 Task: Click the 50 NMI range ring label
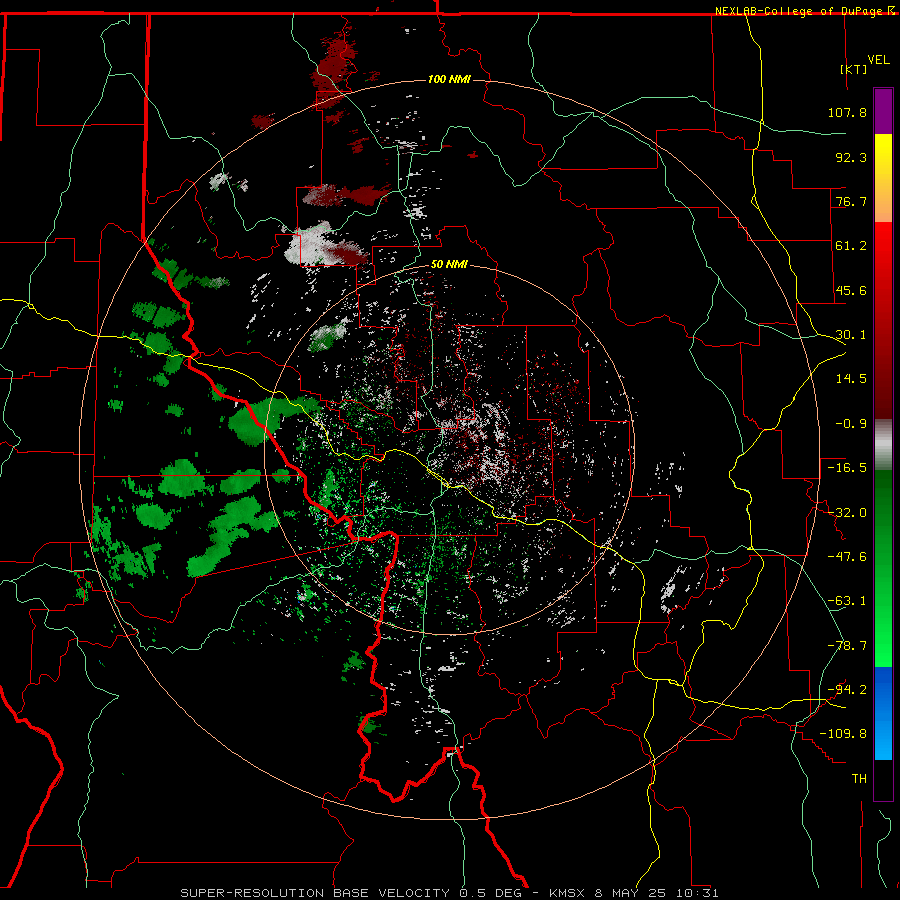(449, 265)
